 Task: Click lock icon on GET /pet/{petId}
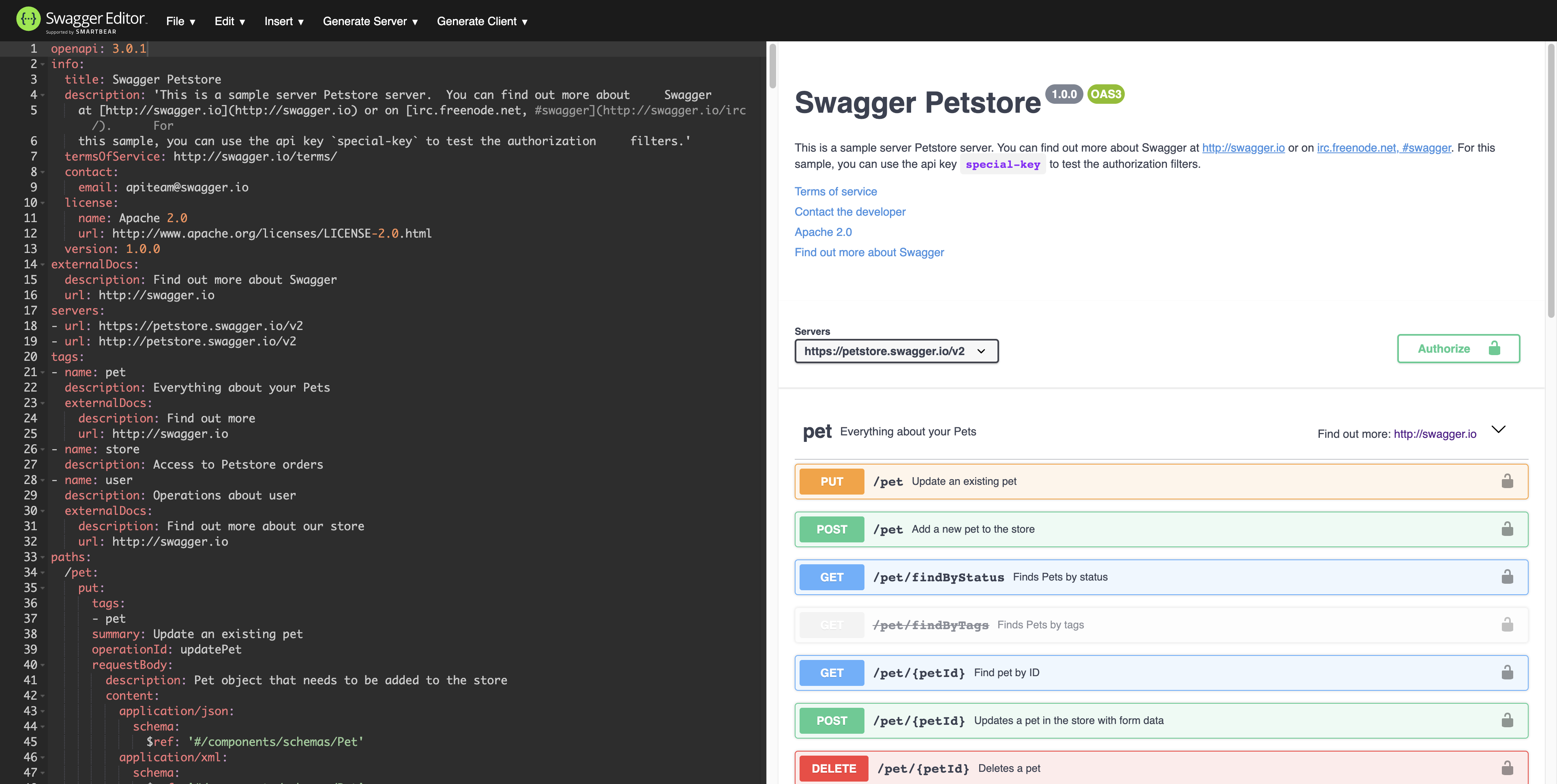point(1507,672)
